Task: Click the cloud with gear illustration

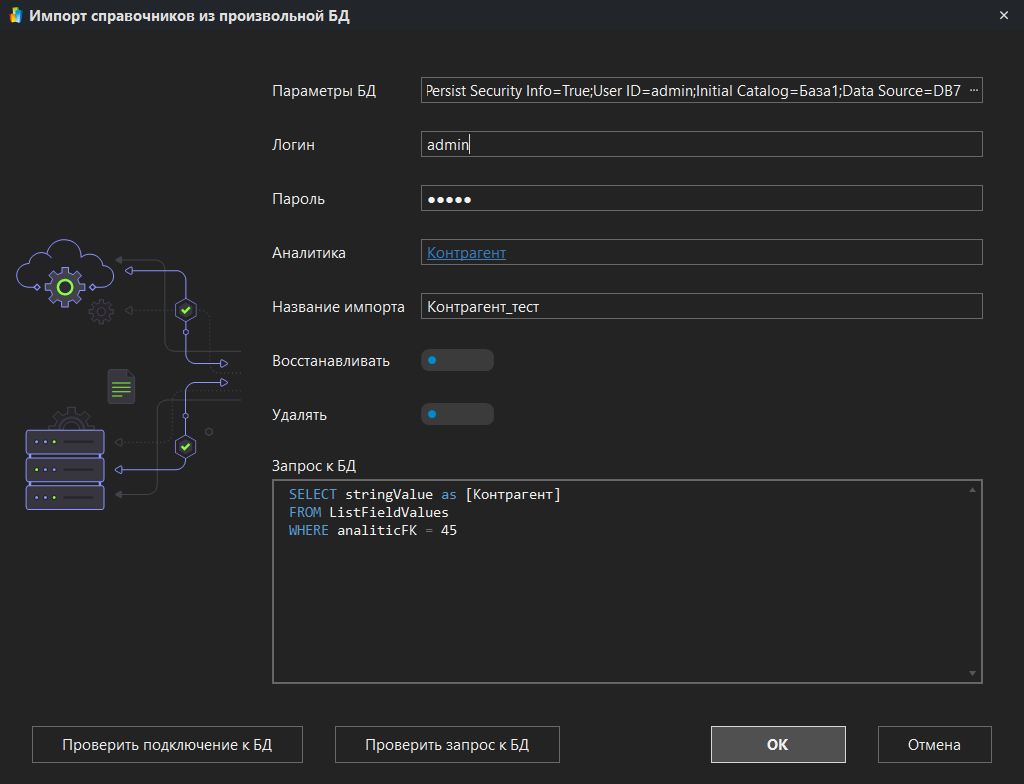Action: coord(65,273)
